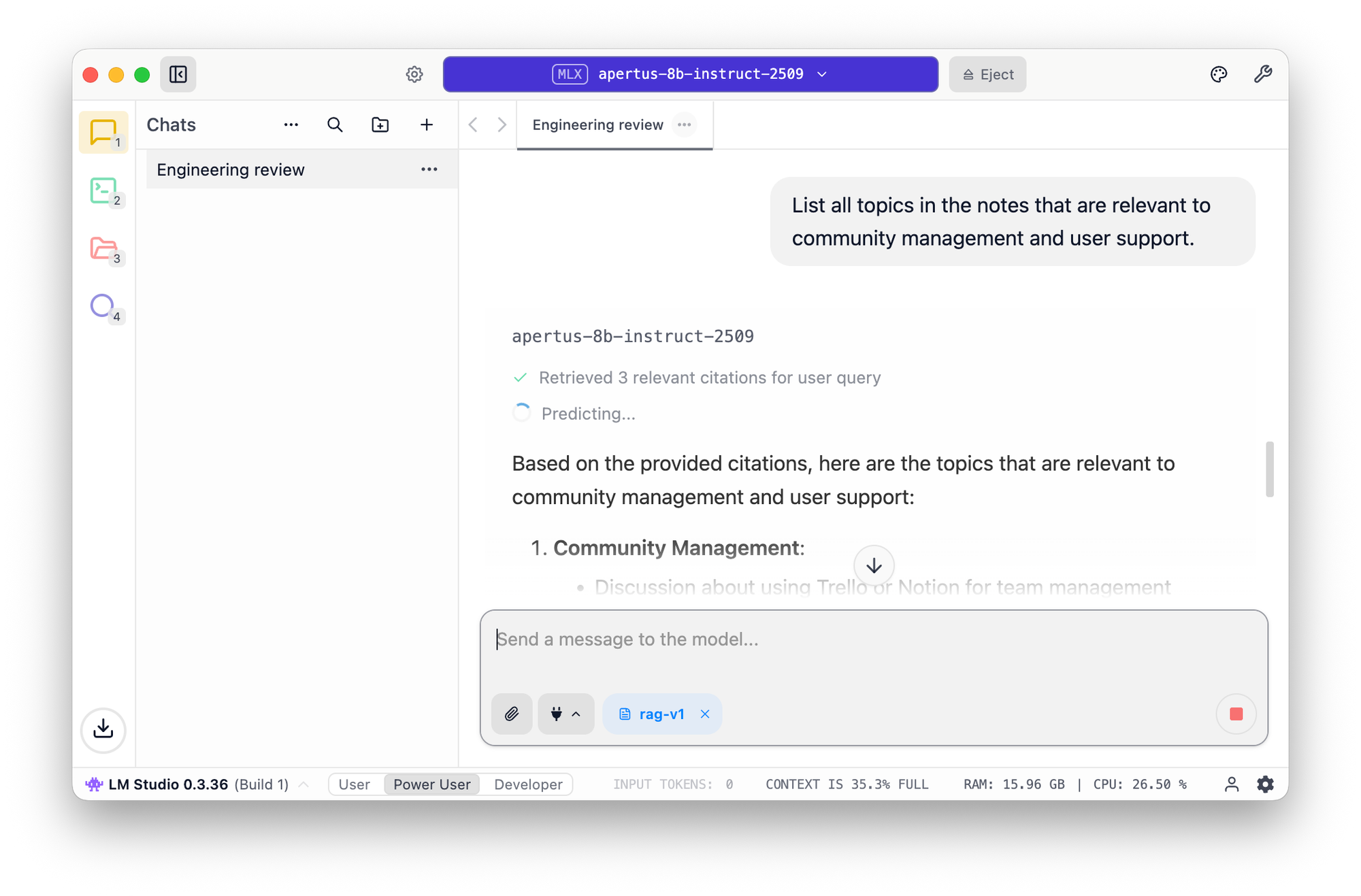Open the Chats section in sidebar
The width and height of the screenshot is (1361, 896).
tap(103, 132)
